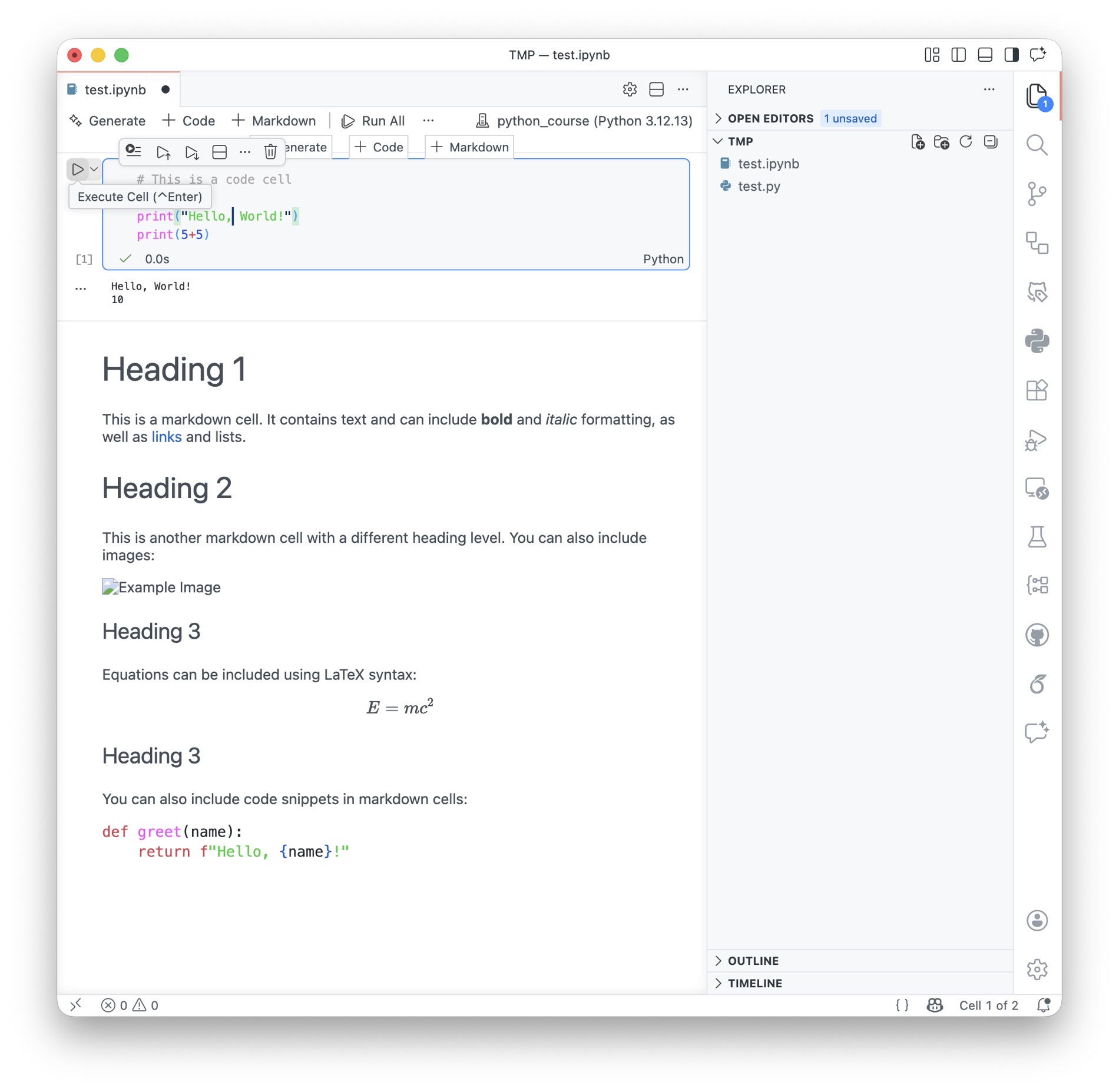Toggle the secondary side bar layout button
This screenshot has height=1092, width=1119.
click(x=1011, y=55)
